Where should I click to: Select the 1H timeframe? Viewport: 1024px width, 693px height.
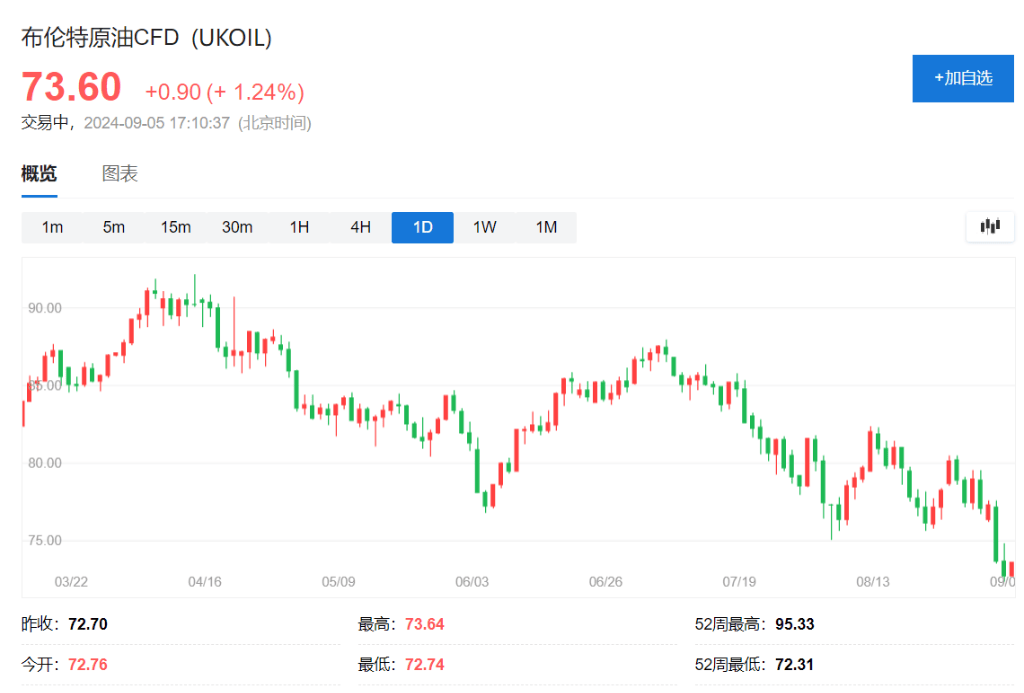click(299, 227)
